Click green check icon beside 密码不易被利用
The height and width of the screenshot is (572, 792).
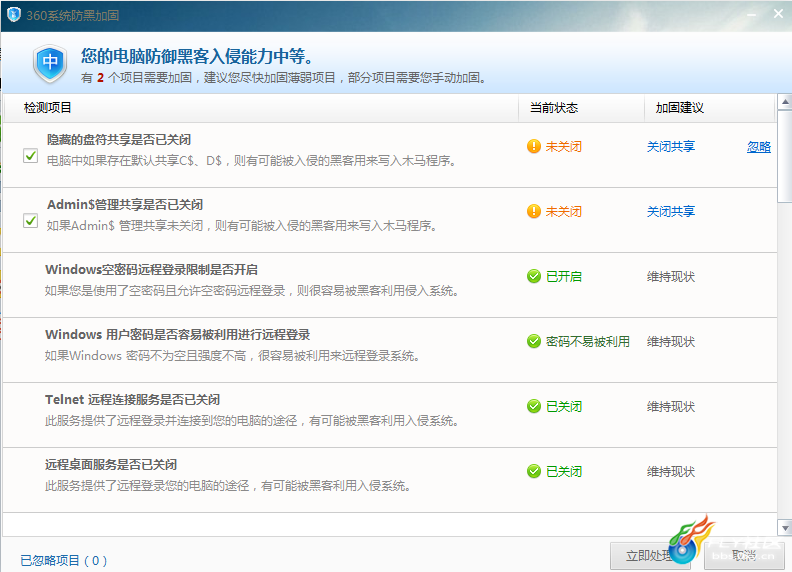pyautogui.click(x=534, y=342)
